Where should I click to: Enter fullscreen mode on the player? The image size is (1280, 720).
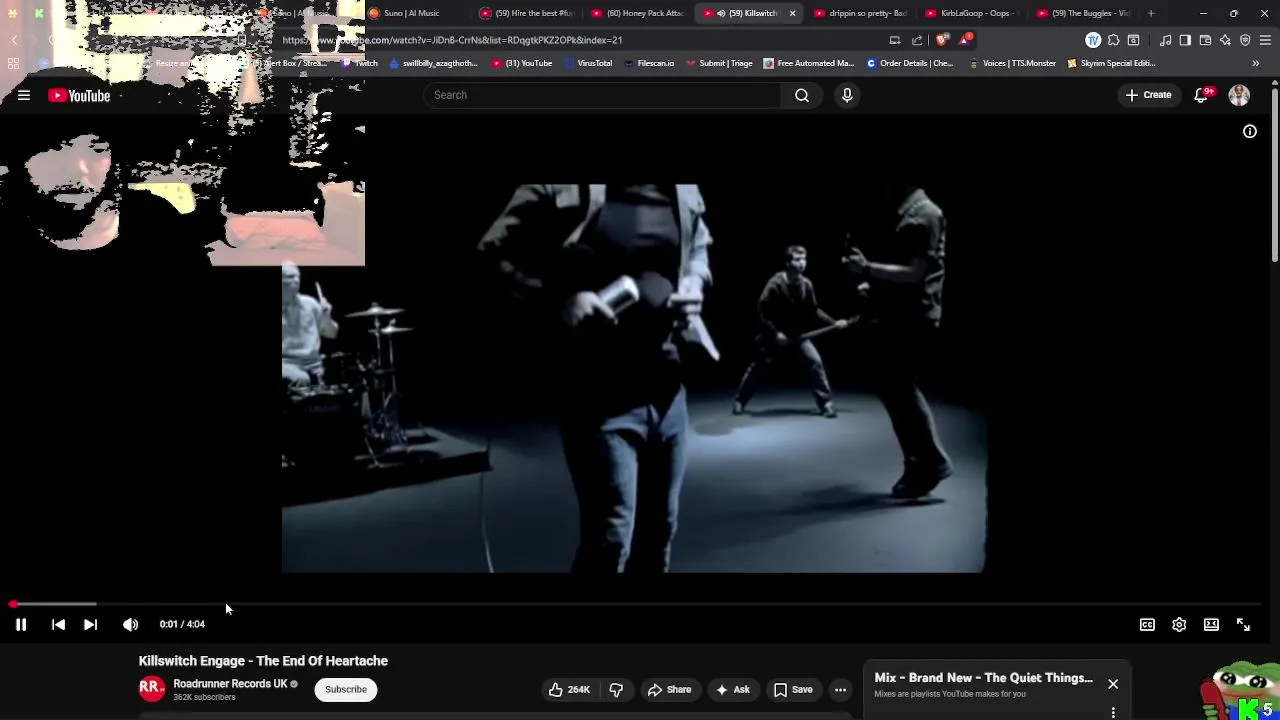[x=1243, y=624]
